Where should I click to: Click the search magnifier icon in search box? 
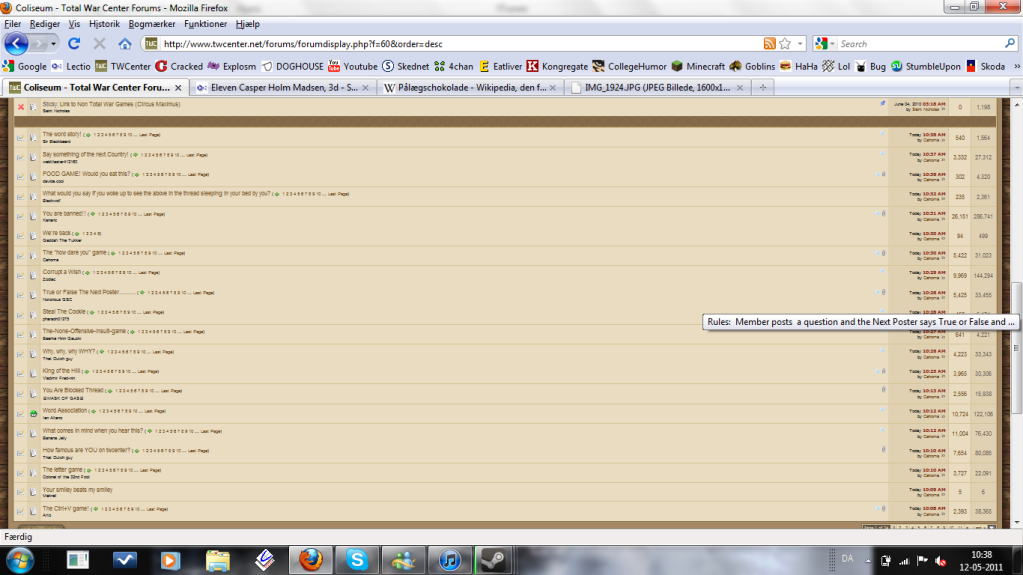pos(1009,44)
